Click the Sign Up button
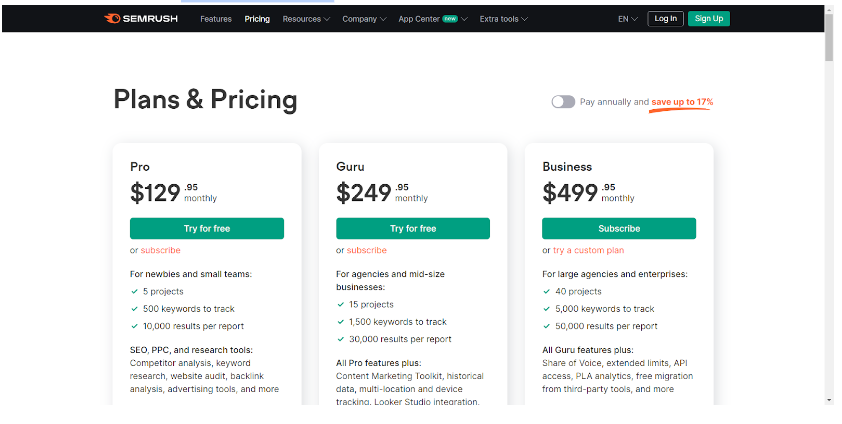Image resolution: width=842 pixels, height=424 pixels. pyautogui.click(x=709, y=19)
